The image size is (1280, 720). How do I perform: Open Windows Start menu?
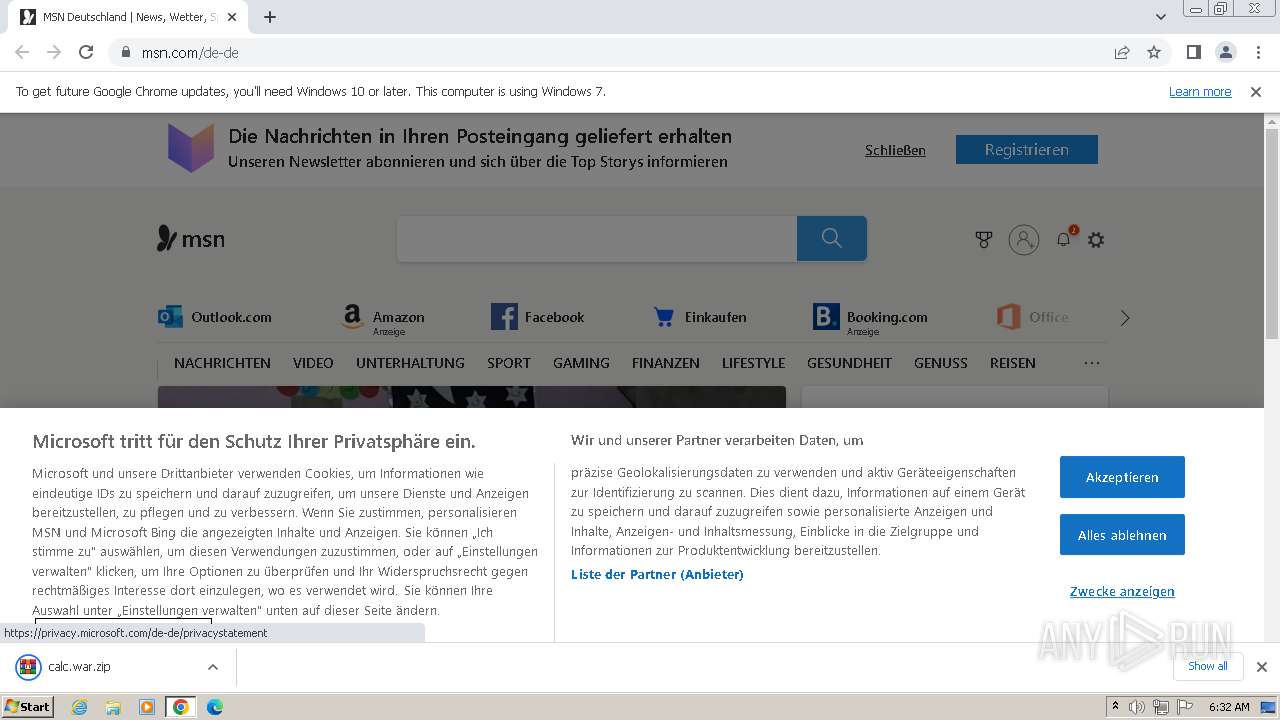pyautogui.click(x=28, y=706)
